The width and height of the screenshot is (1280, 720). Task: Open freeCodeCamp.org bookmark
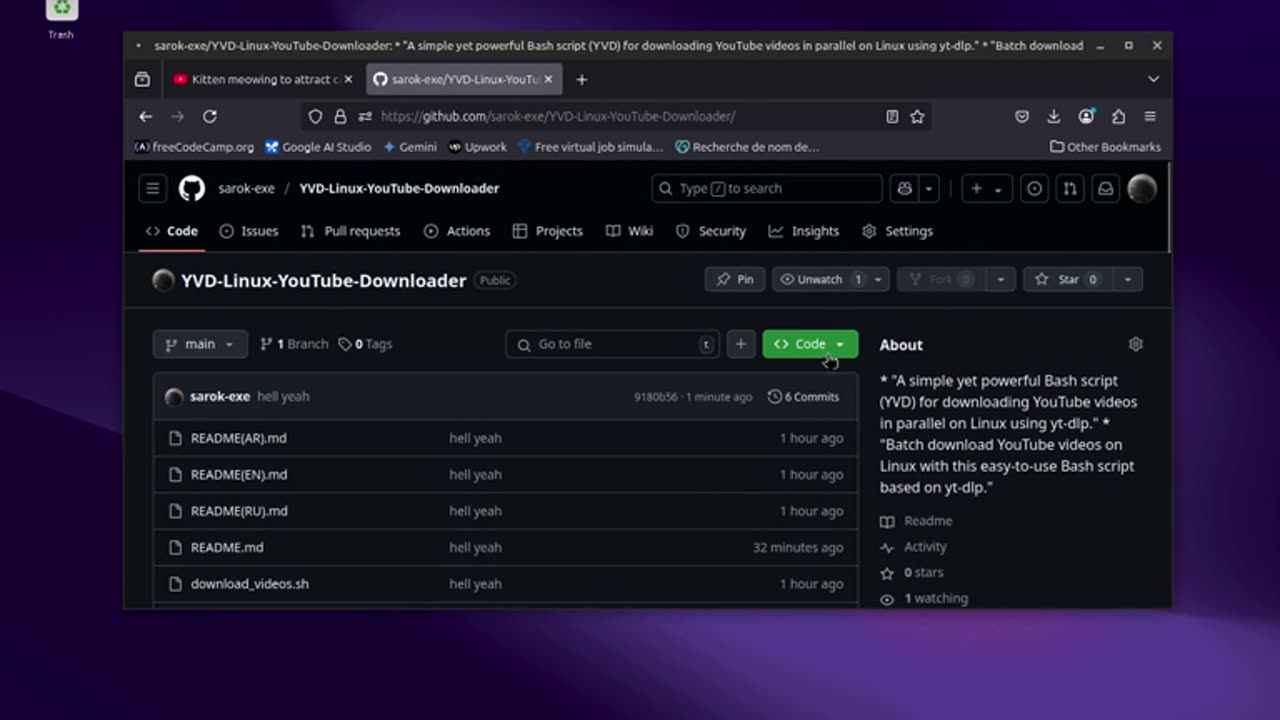click(194, 147)
